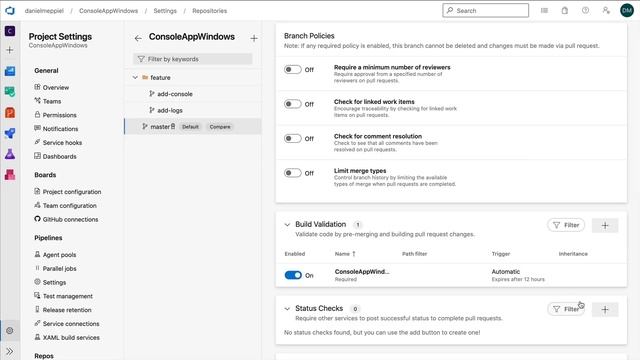Go back using the left arrow

(x=138, y=38)
